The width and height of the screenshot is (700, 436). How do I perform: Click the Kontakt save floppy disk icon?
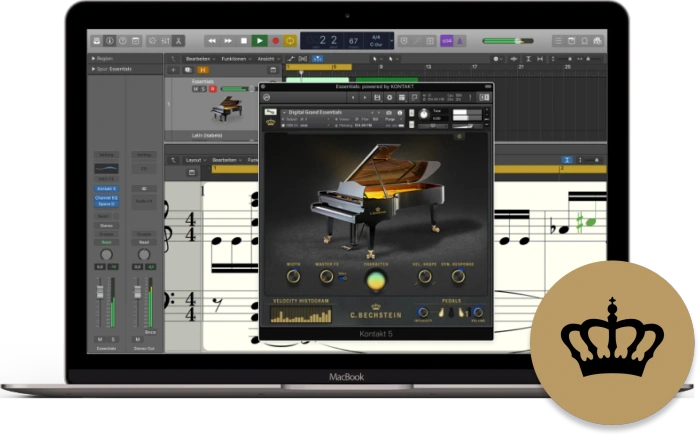[377, 97]
